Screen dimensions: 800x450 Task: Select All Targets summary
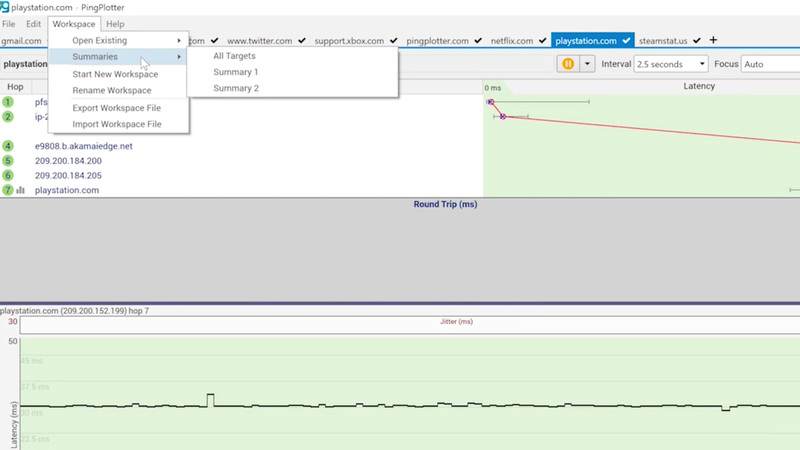[234, 56]
